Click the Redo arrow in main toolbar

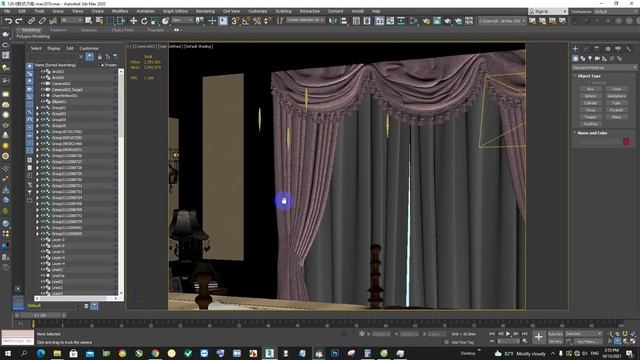point(19,20)
